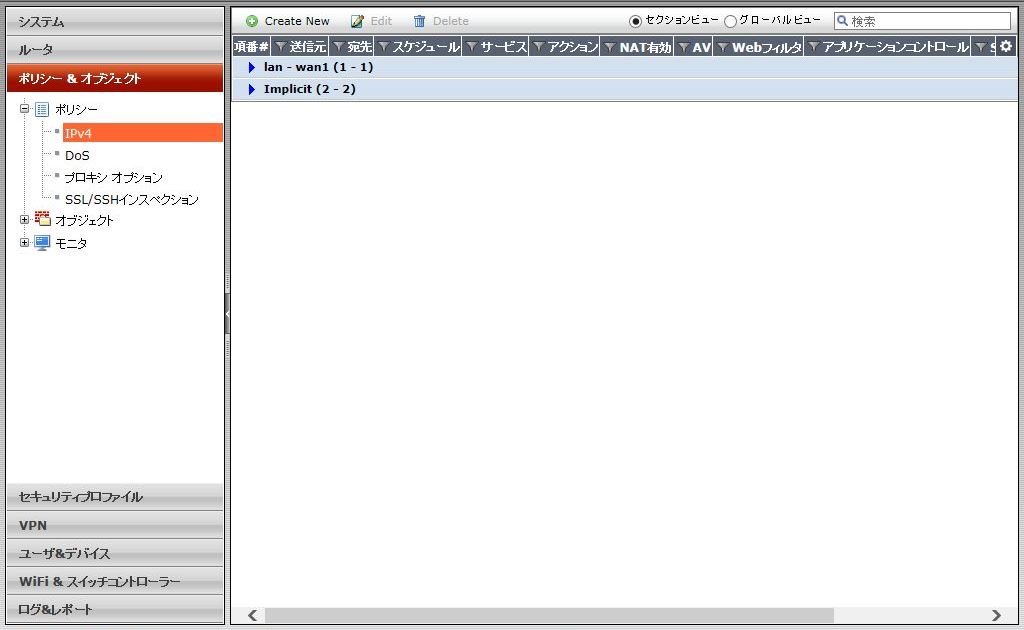Click the Edit pencil icon
Viewport: 1024px width, 630px height.
tap(357, 21)
